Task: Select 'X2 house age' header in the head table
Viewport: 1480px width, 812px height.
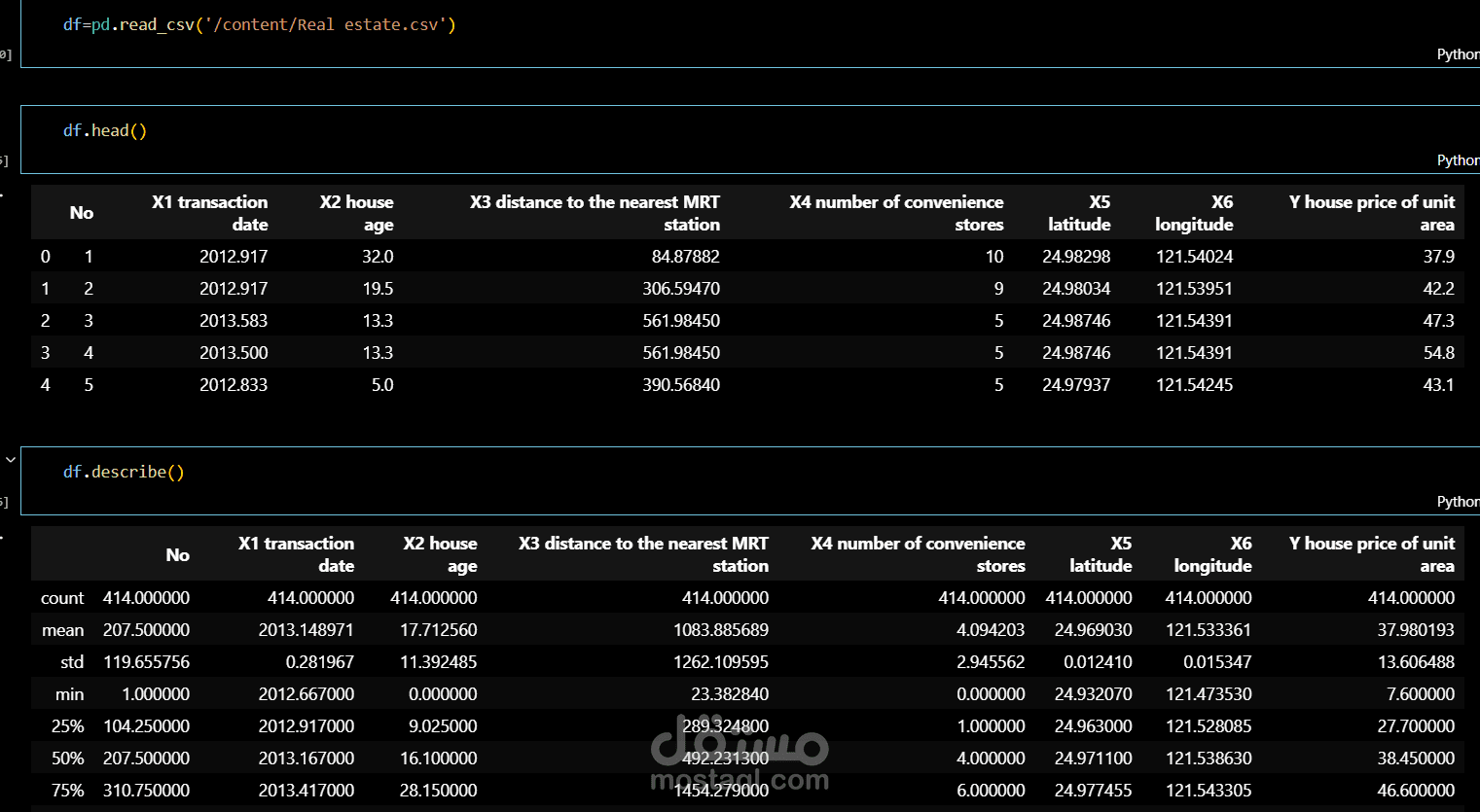Action: point(356,213)
